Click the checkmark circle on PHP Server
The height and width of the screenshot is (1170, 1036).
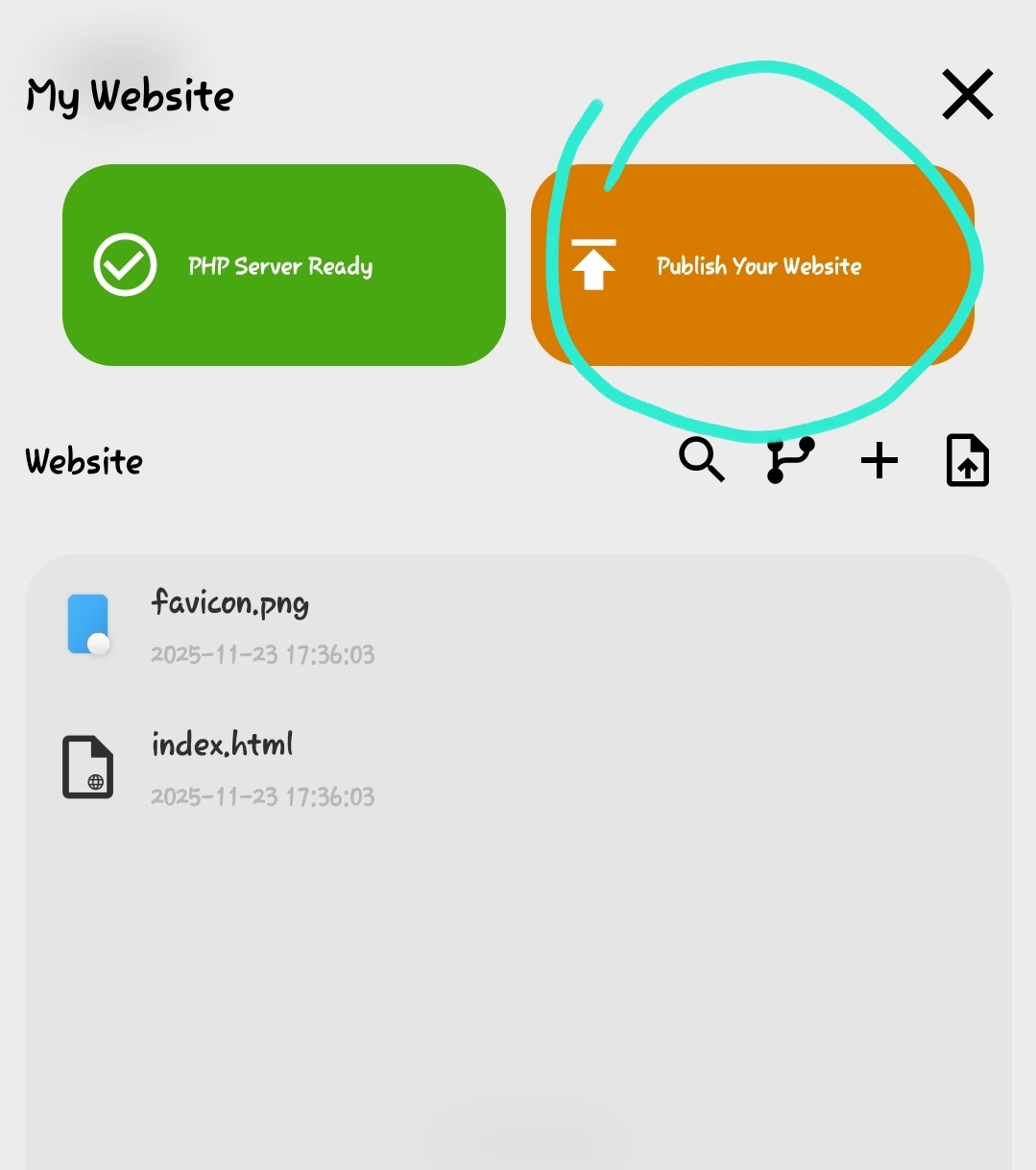pos(125,264)
